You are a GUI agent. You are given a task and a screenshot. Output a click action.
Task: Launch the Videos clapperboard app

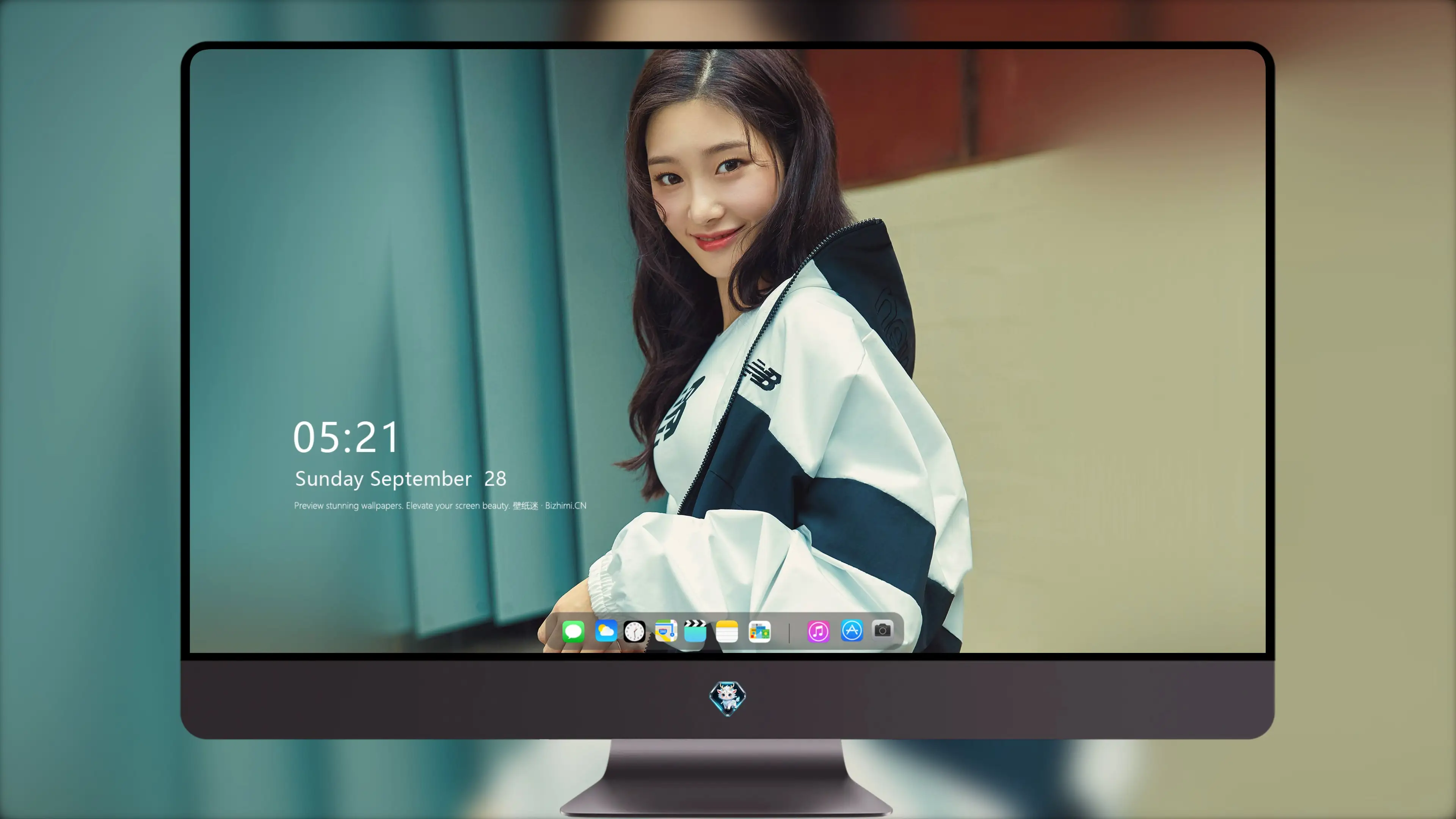(x=695, y=631)
